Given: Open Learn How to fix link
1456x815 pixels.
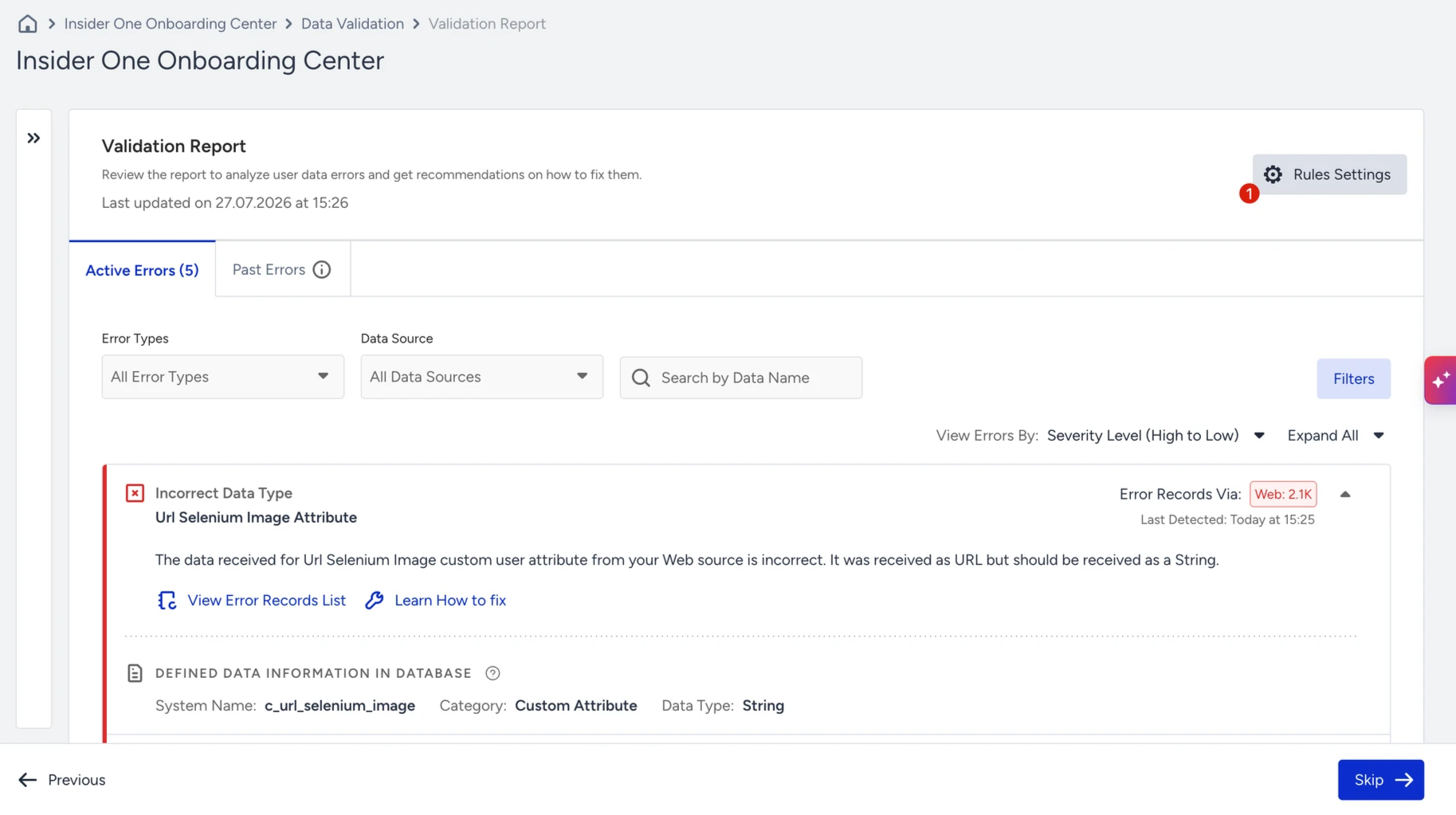Looking at the screenshot, I should click(450, 601).
